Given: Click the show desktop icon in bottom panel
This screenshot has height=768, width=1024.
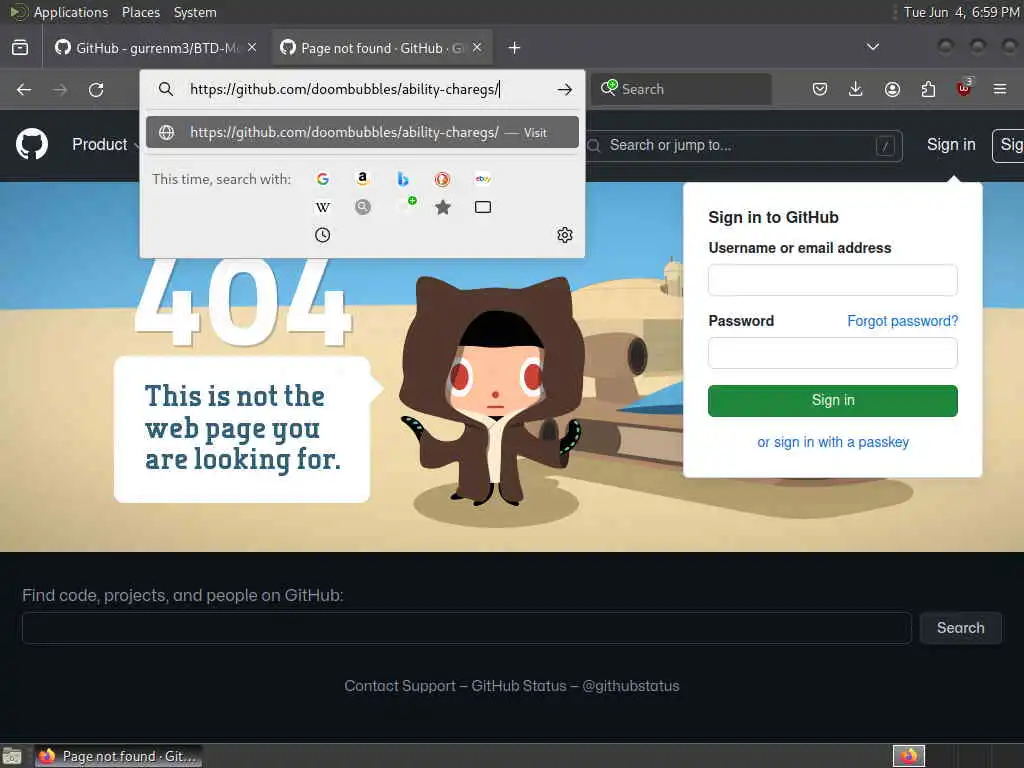Looking at the screenshot, I should (12, 756).
